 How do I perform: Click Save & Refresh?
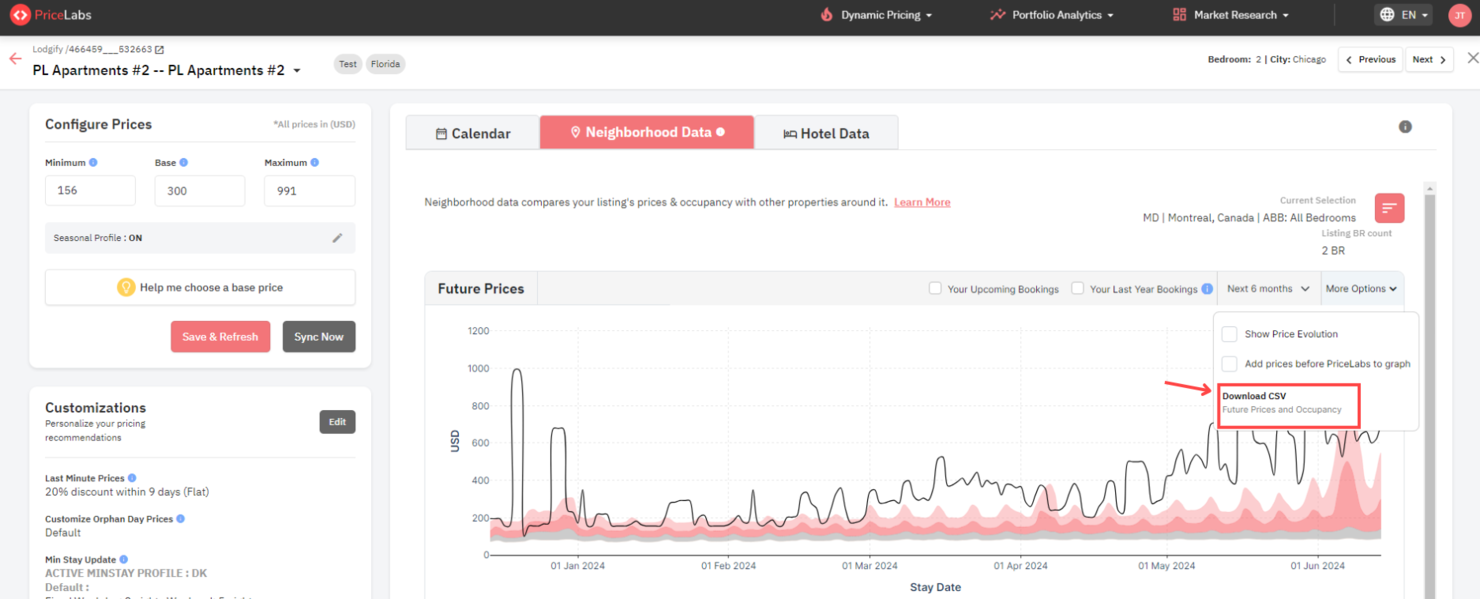(220, 336)
